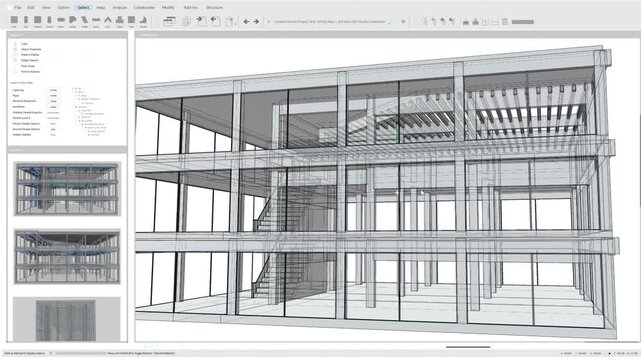Click the settings icon after project dropdown
The height and width of the screenshot is (360, 641).
pos(403,22)
